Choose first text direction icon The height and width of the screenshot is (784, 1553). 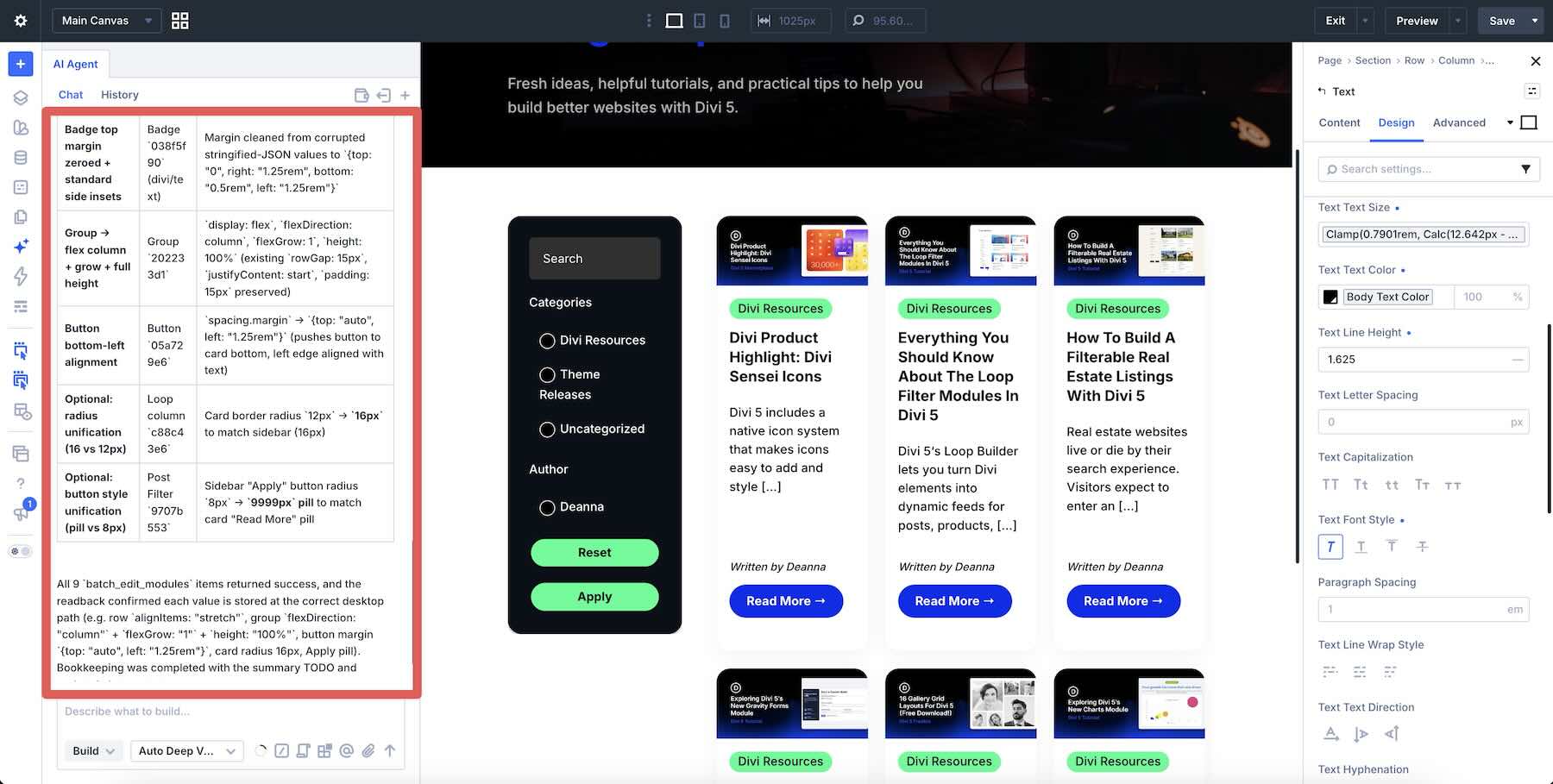pyautogui.click(x=1331, y=734)
